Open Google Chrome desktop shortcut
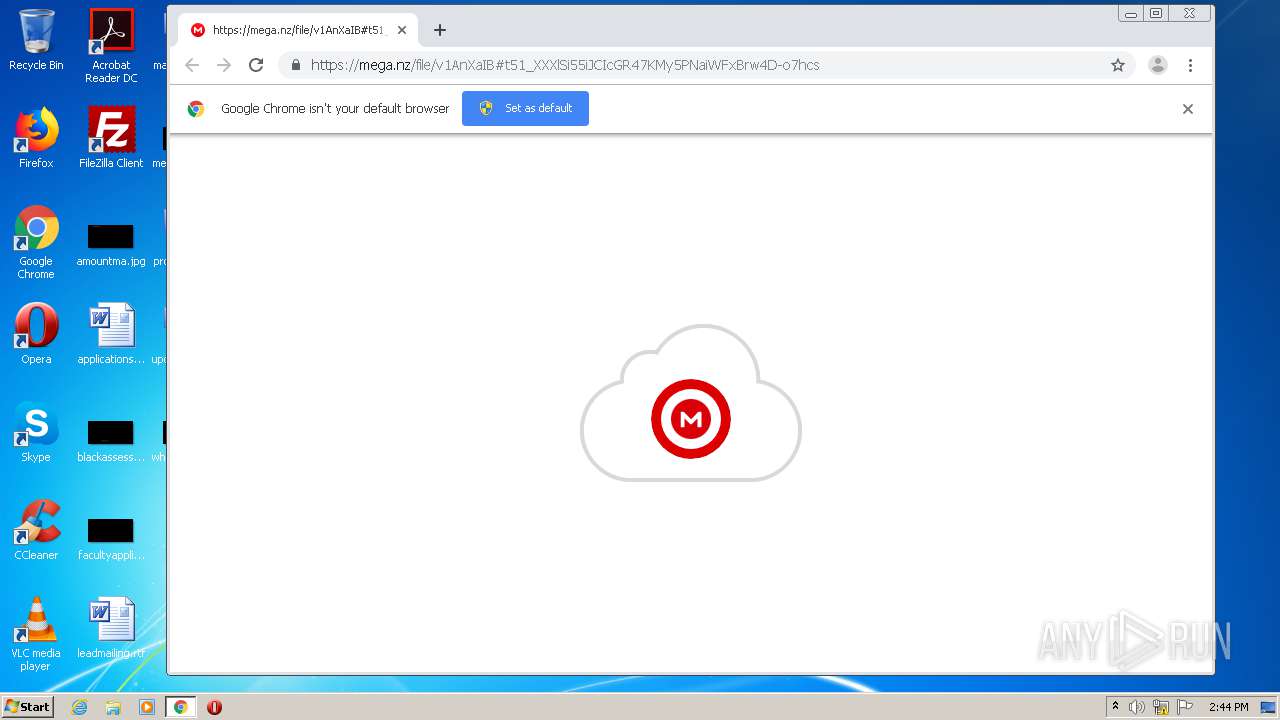 click(x=36, y=242)
